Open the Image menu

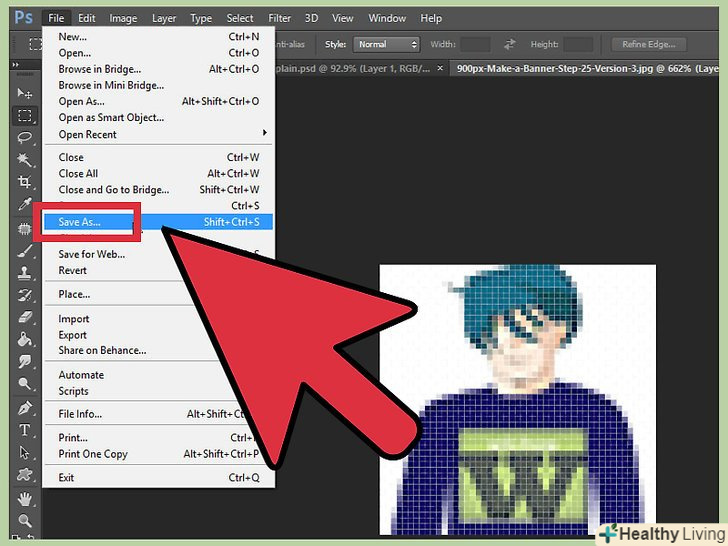[x=123, y=18]
